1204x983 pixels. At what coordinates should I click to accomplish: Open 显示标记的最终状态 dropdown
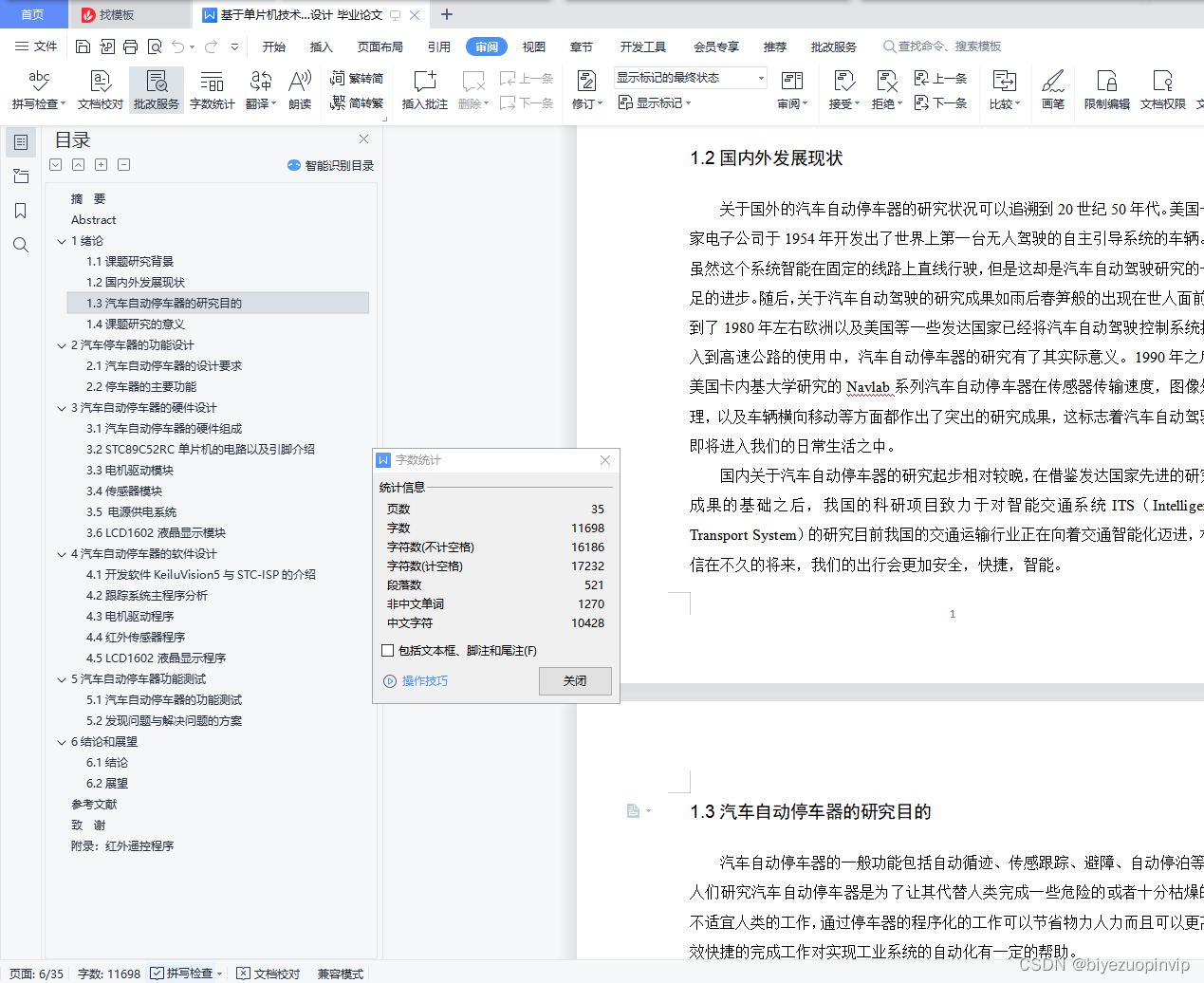[690, 78]
